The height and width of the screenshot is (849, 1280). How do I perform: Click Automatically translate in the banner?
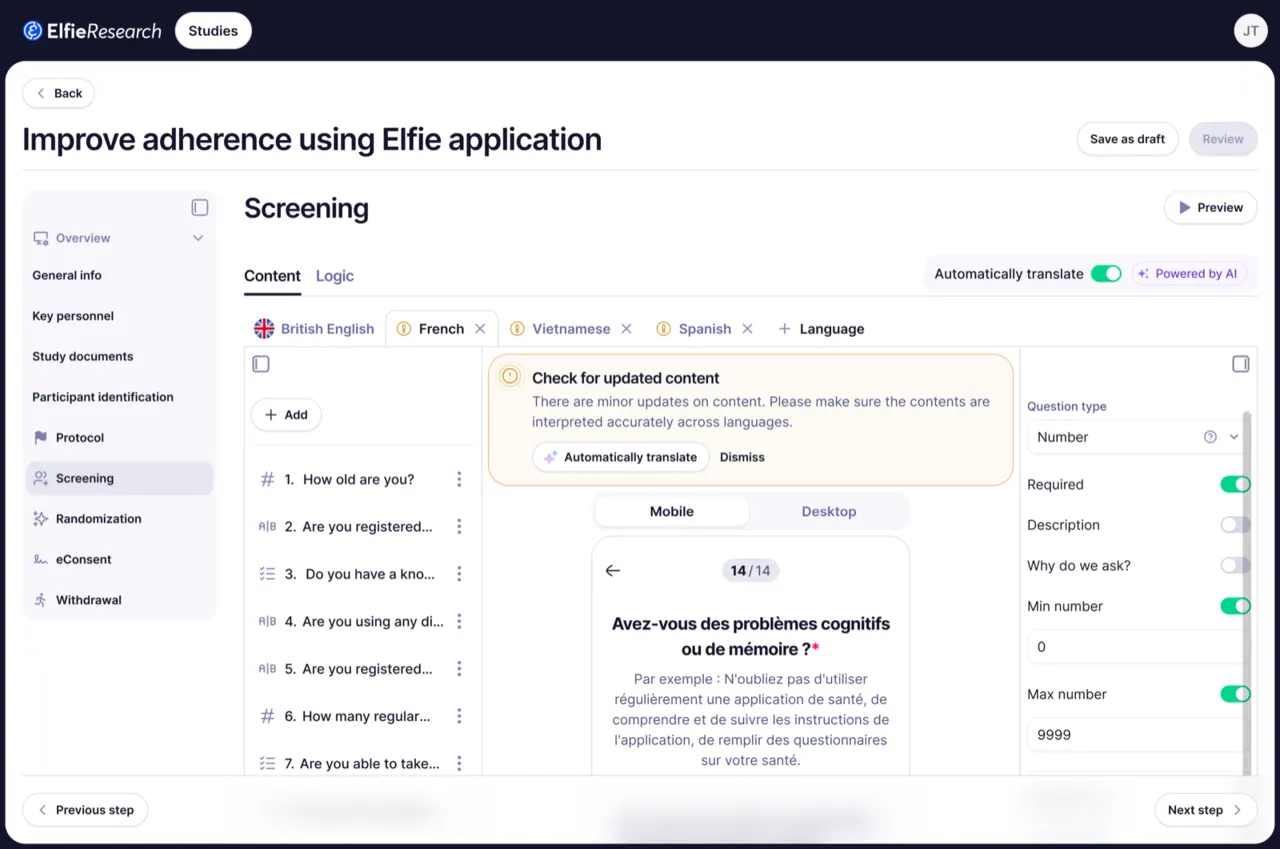(620, 457)
